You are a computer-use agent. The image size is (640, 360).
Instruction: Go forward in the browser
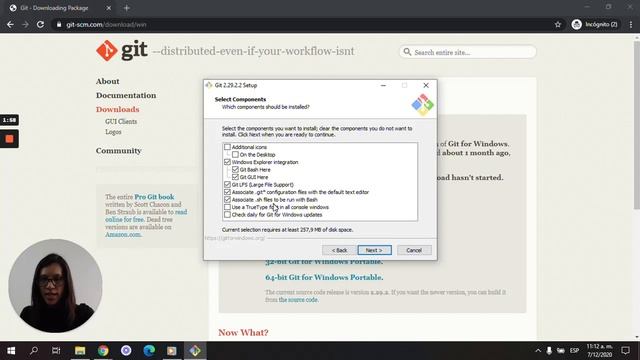pyautogui.click(x=25, y=24)
